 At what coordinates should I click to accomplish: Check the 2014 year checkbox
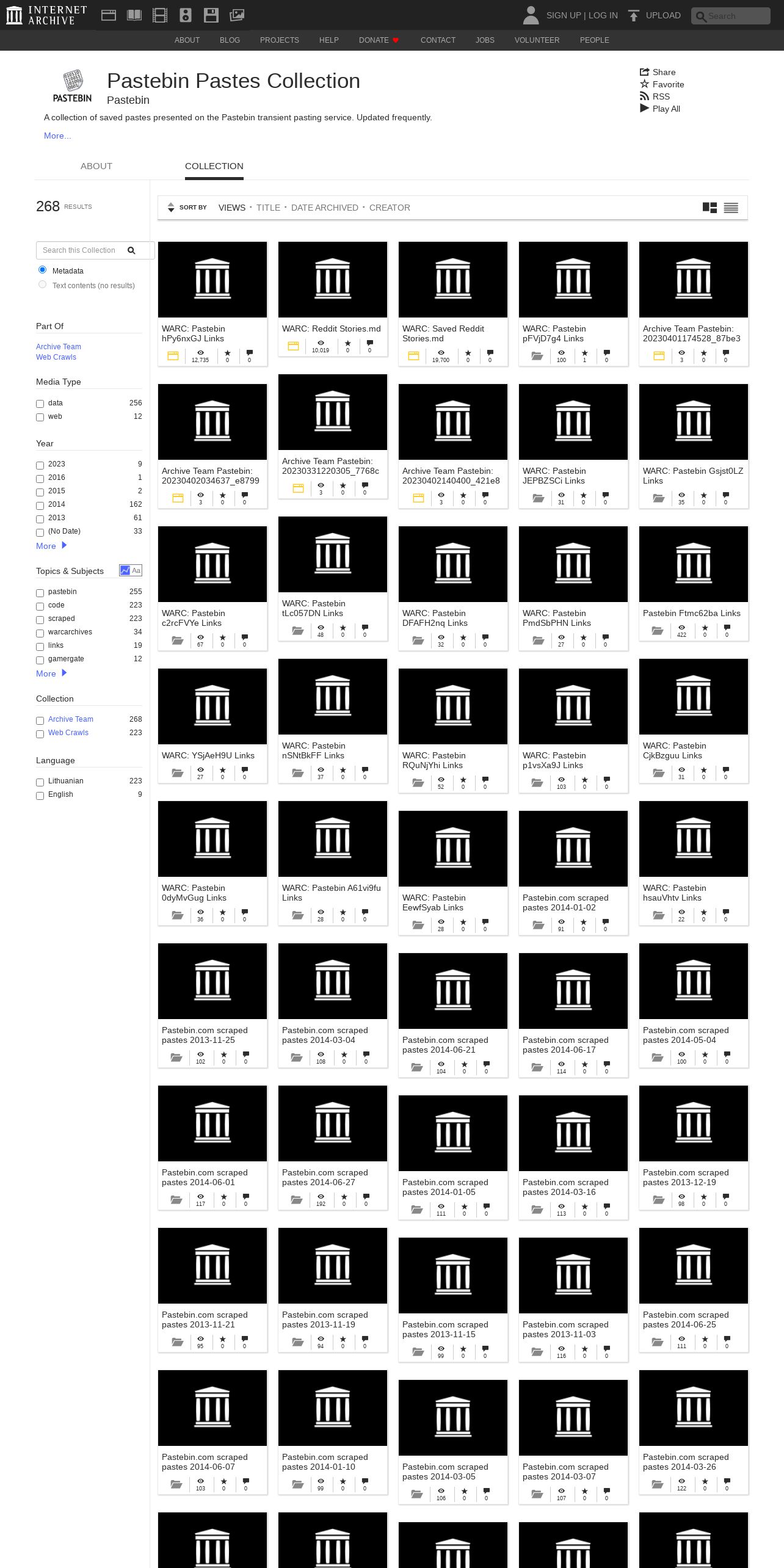pos(40,505)
